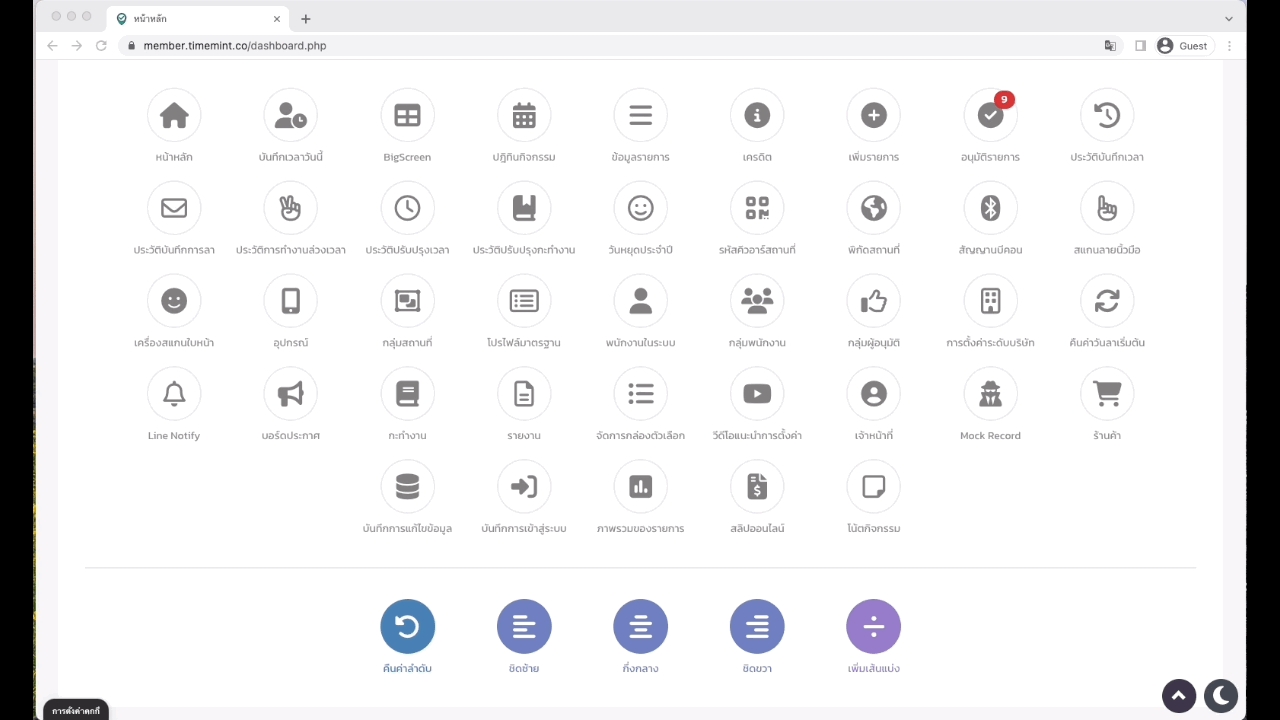This screenshot has width=1280, height=720.
Task: Toggle dark mode with moon button
Action: coord(1221,696)
